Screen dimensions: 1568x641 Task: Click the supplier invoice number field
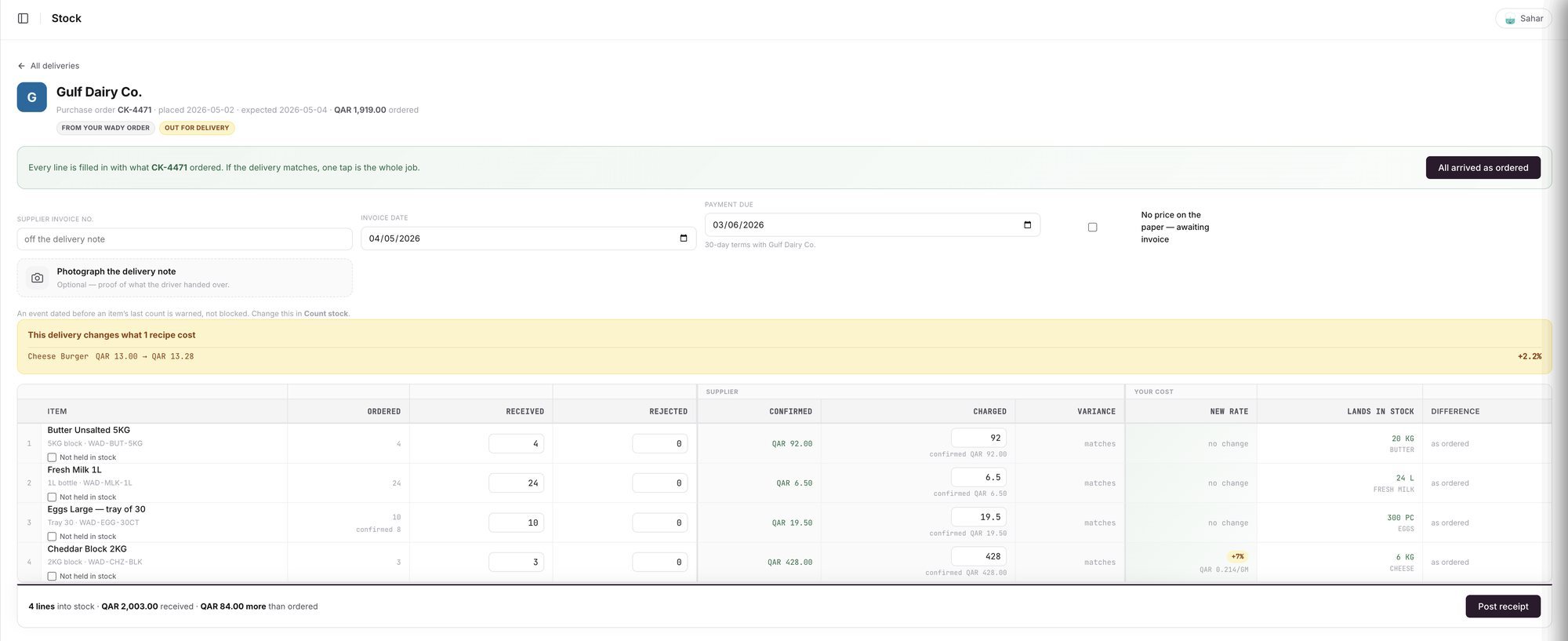[x=185, y=239]
